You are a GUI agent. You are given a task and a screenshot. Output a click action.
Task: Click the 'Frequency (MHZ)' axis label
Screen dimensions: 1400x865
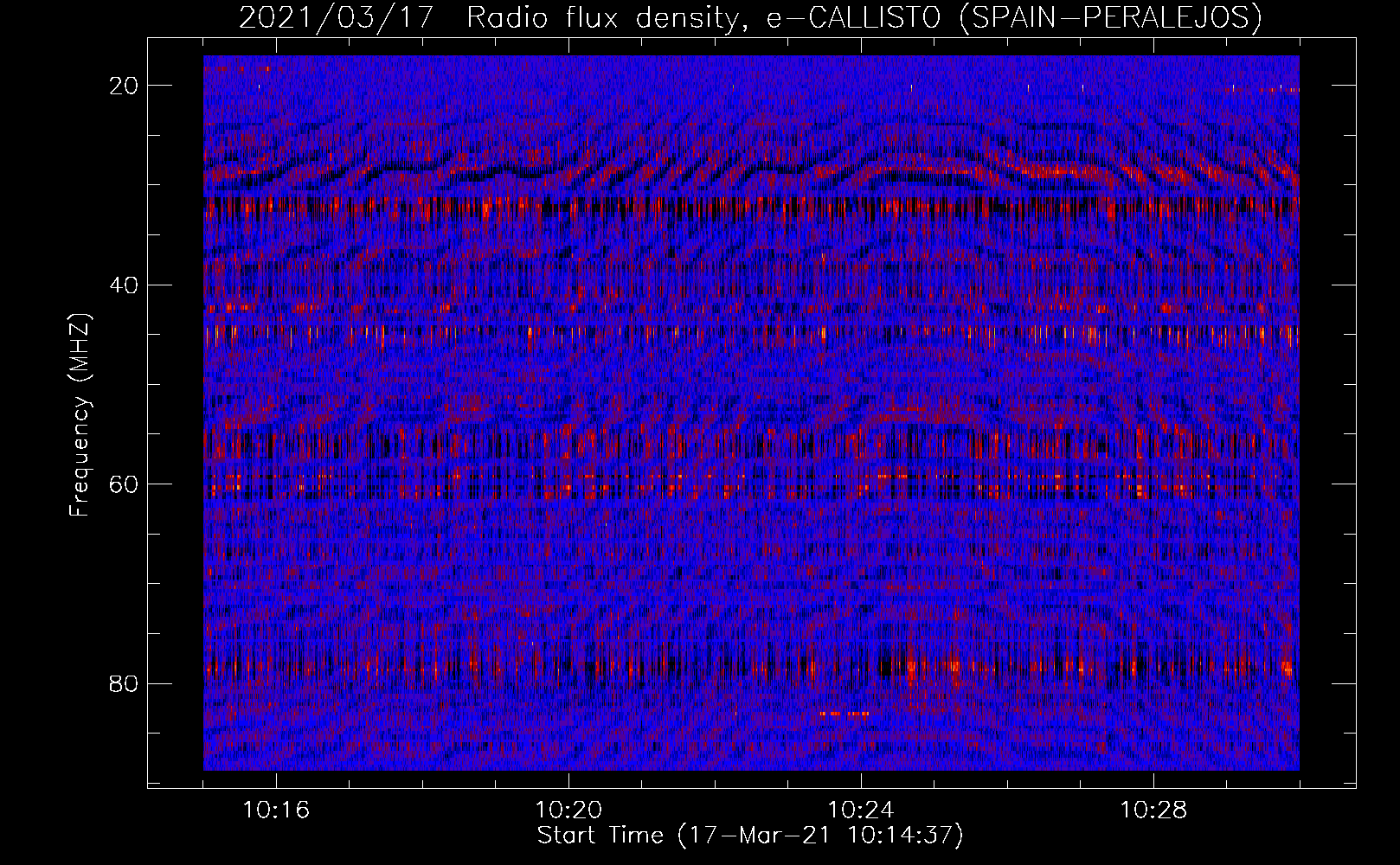tap(80, 414)
